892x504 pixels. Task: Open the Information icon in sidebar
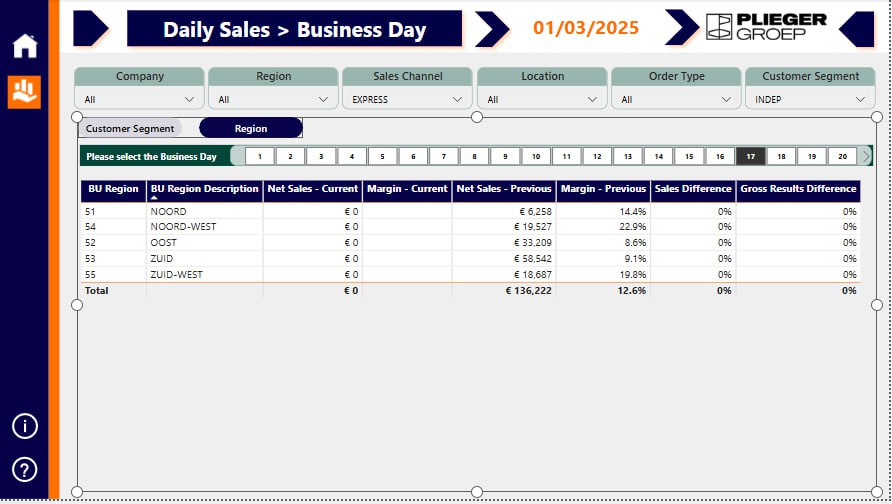point(24,426)
